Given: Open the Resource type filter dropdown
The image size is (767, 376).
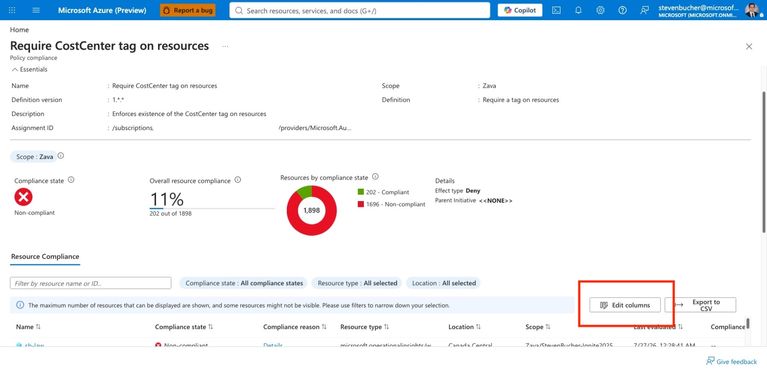Looking at the screenshot, I should (x=357, y=283).
